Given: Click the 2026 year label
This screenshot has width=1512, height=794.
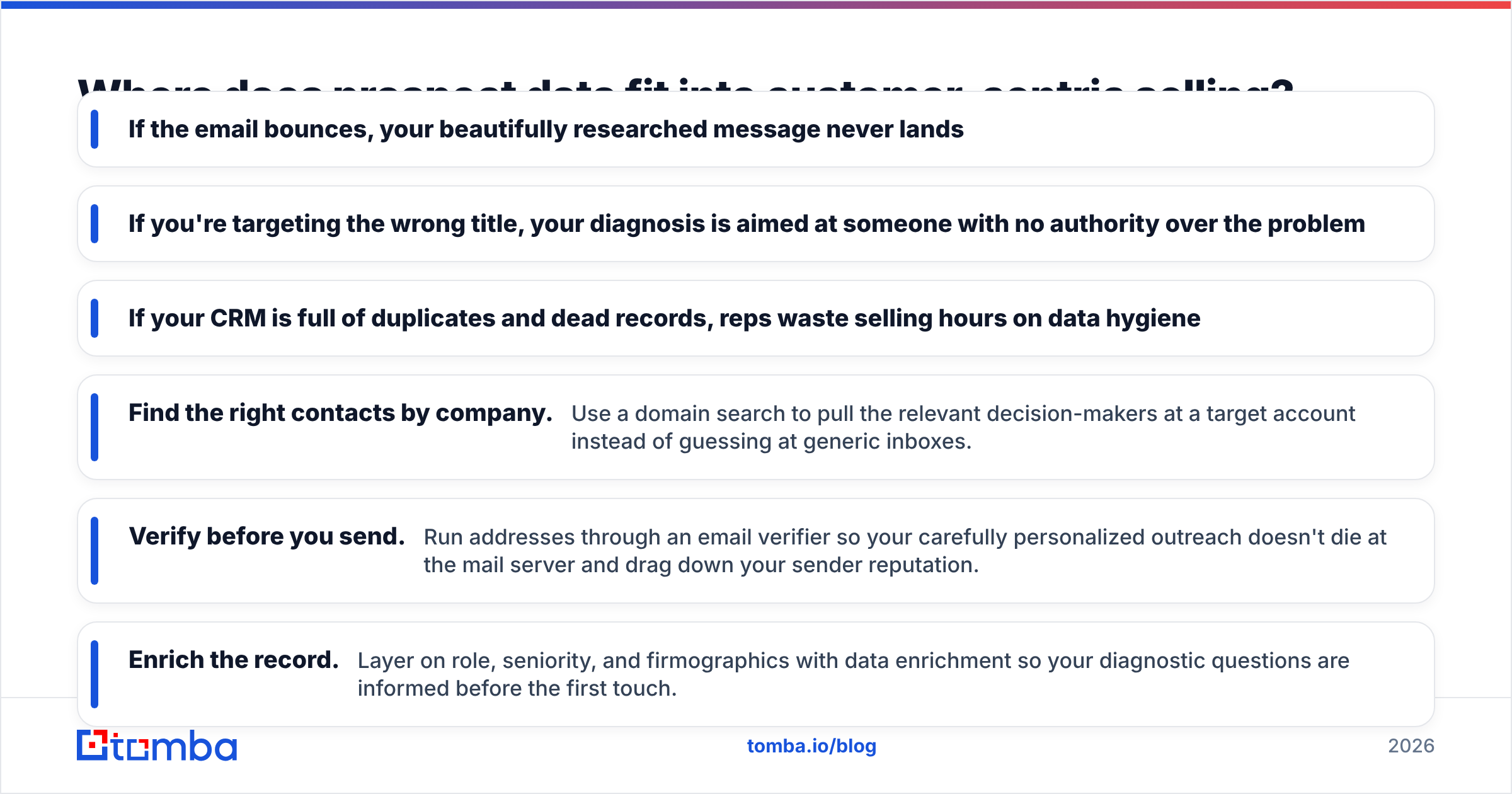Looking at the screenshot, I should coord(1411,746).
